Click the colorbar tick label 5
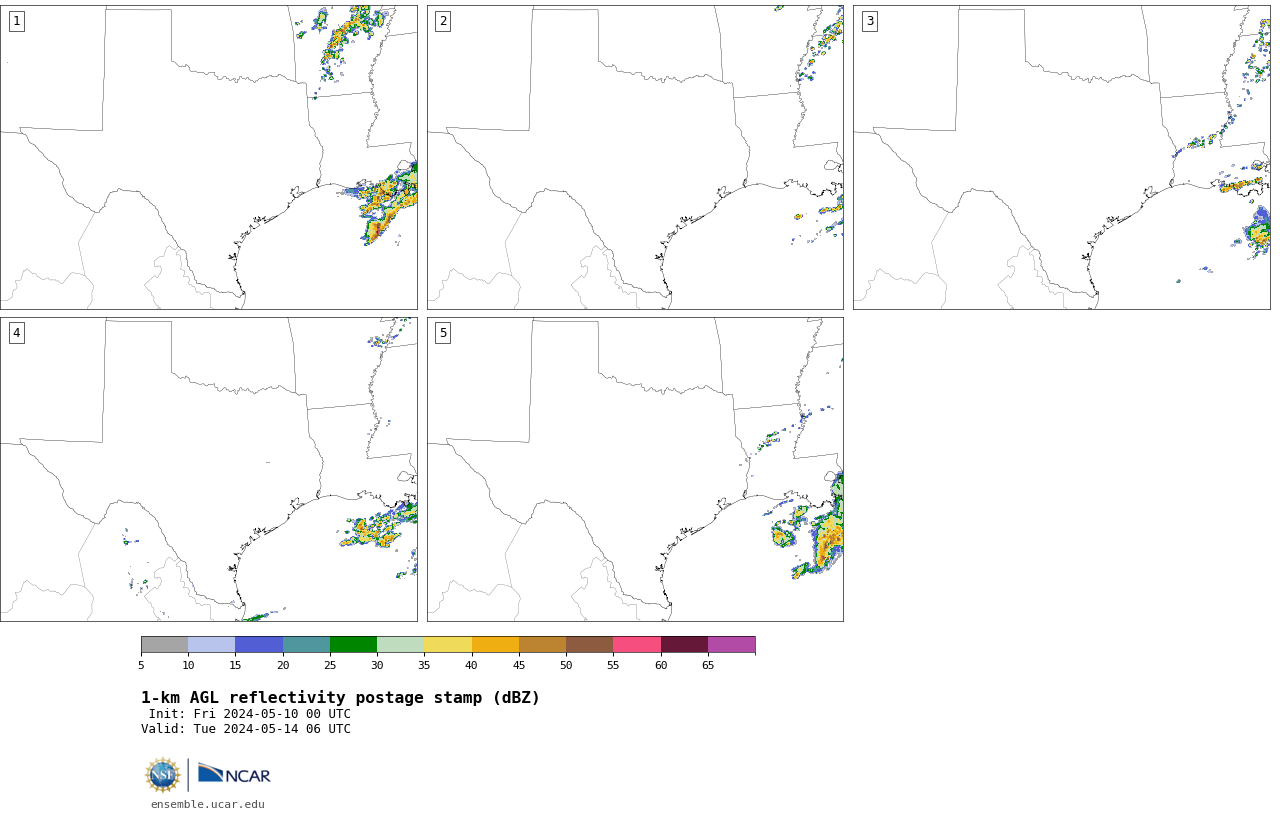Viewport: 1280px width, 815px height. (141, 666)
